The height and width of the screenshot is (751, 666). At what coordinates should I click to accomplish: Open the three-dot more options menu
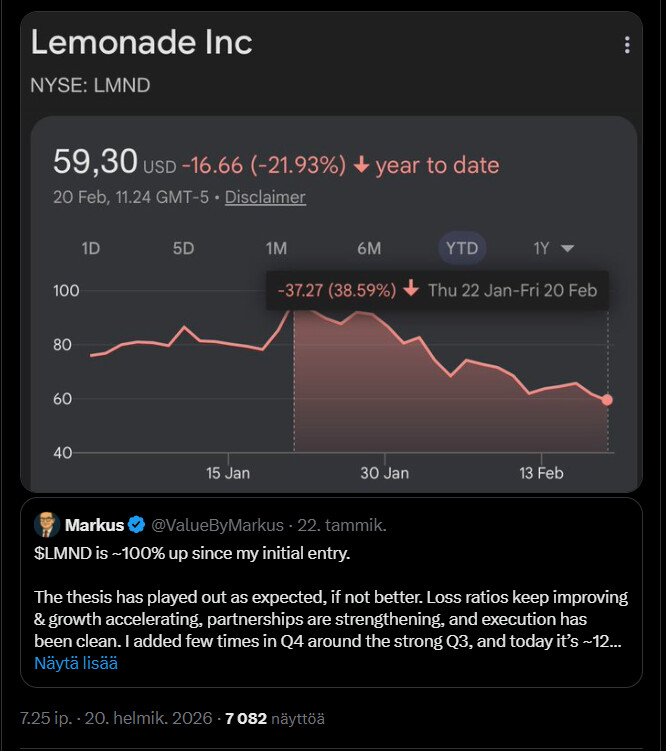click(x=627, y=45)
